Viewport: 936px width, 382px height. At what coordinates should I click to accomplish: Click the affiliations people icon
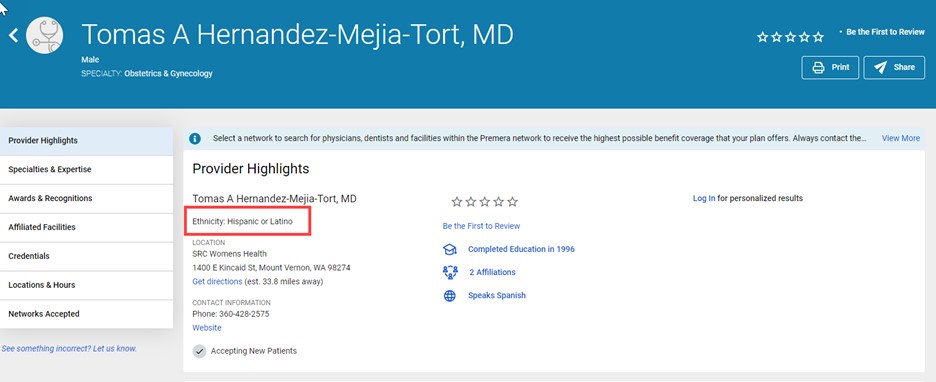449,272
